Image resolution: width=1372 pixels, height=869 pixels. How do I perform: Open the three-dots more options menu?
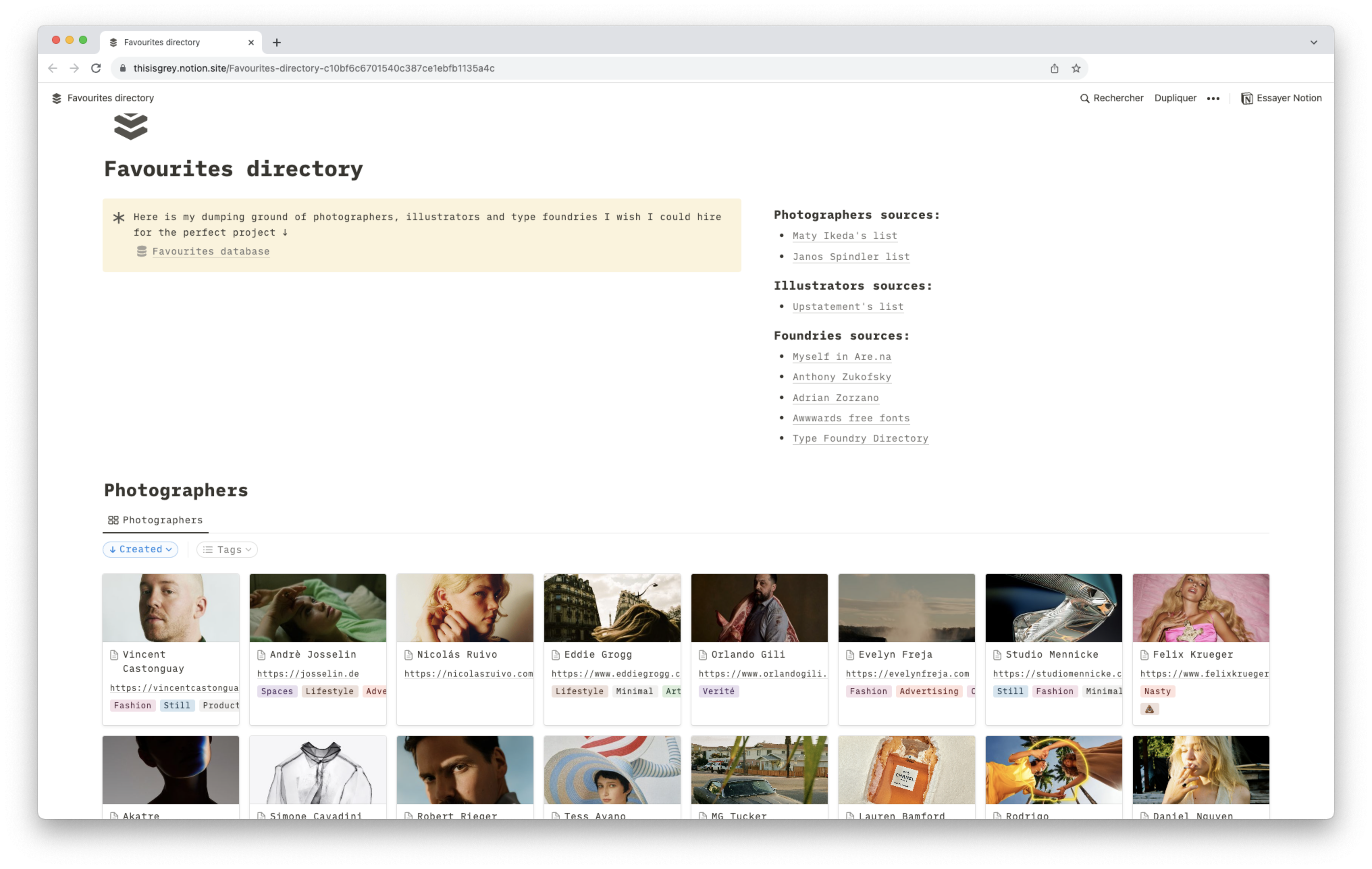click(x=1213, y=98)
